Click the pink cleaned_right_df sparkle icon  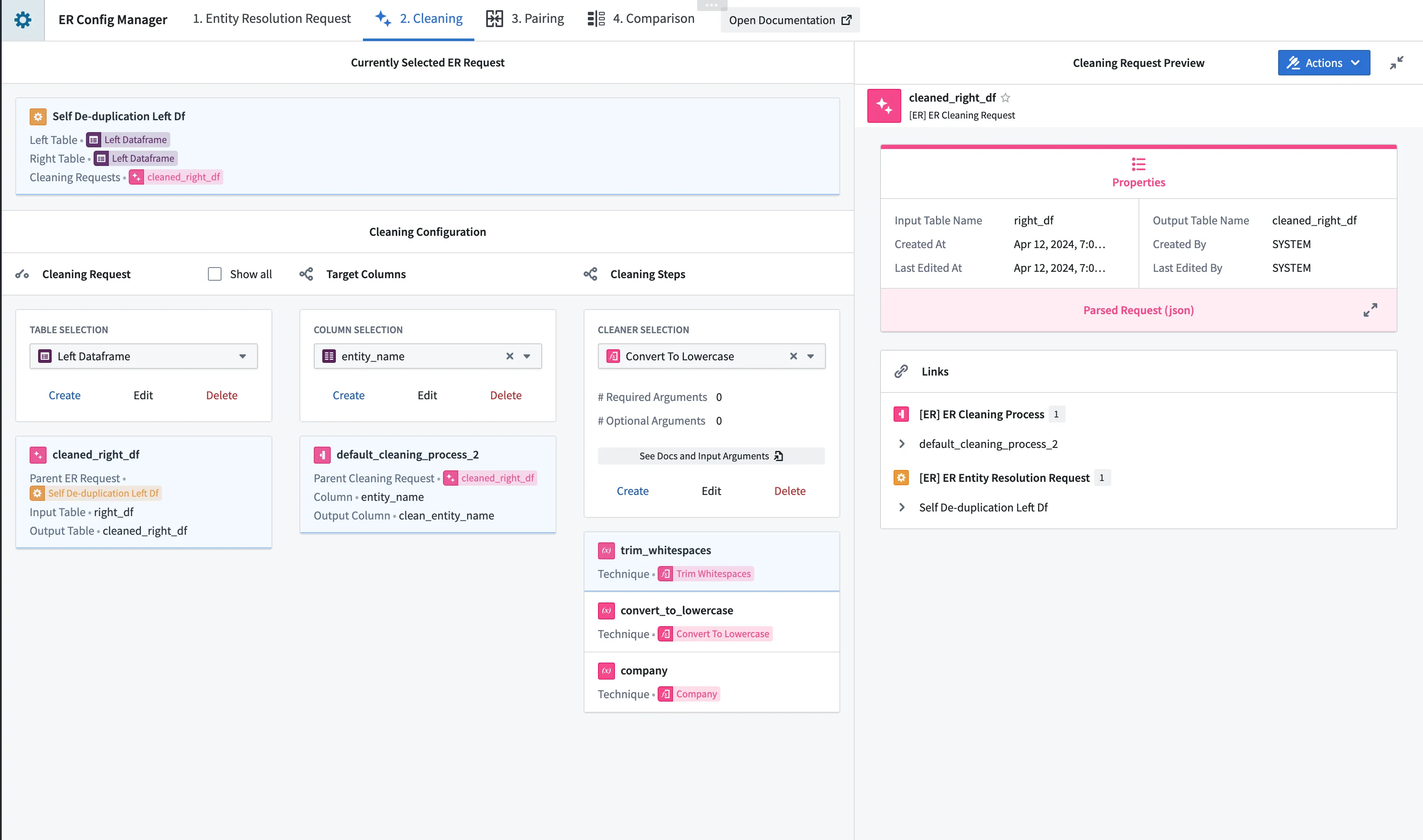[883, 106]
